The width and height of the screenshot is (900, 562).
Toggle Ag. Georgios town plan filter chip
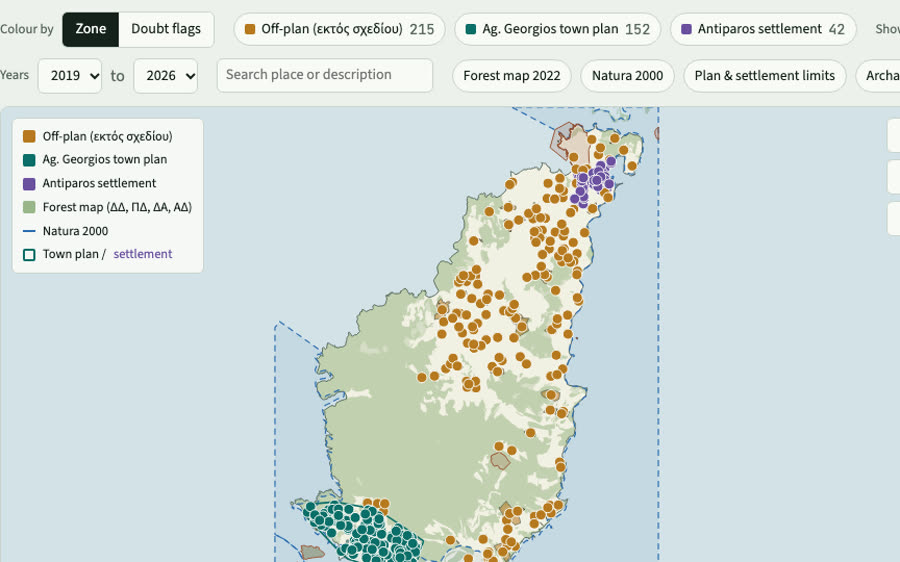pos(557,29)
